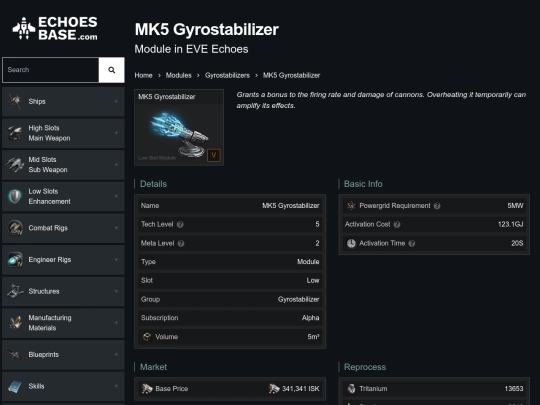This screenshot has width=540, height=405.
Task: Click the Volume cube icon
Action: [x=147, y=337]
